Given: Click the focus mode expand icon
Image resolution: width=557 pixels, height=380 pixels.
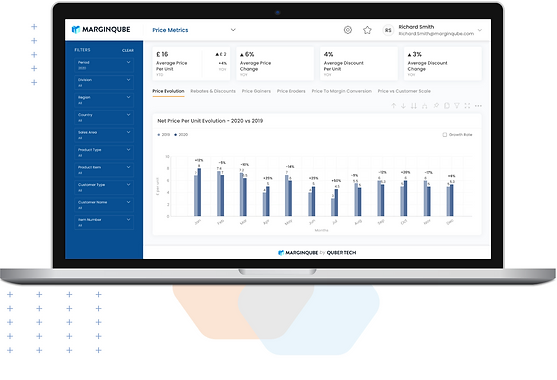Looking at the screenshot, I should [467, 105].
